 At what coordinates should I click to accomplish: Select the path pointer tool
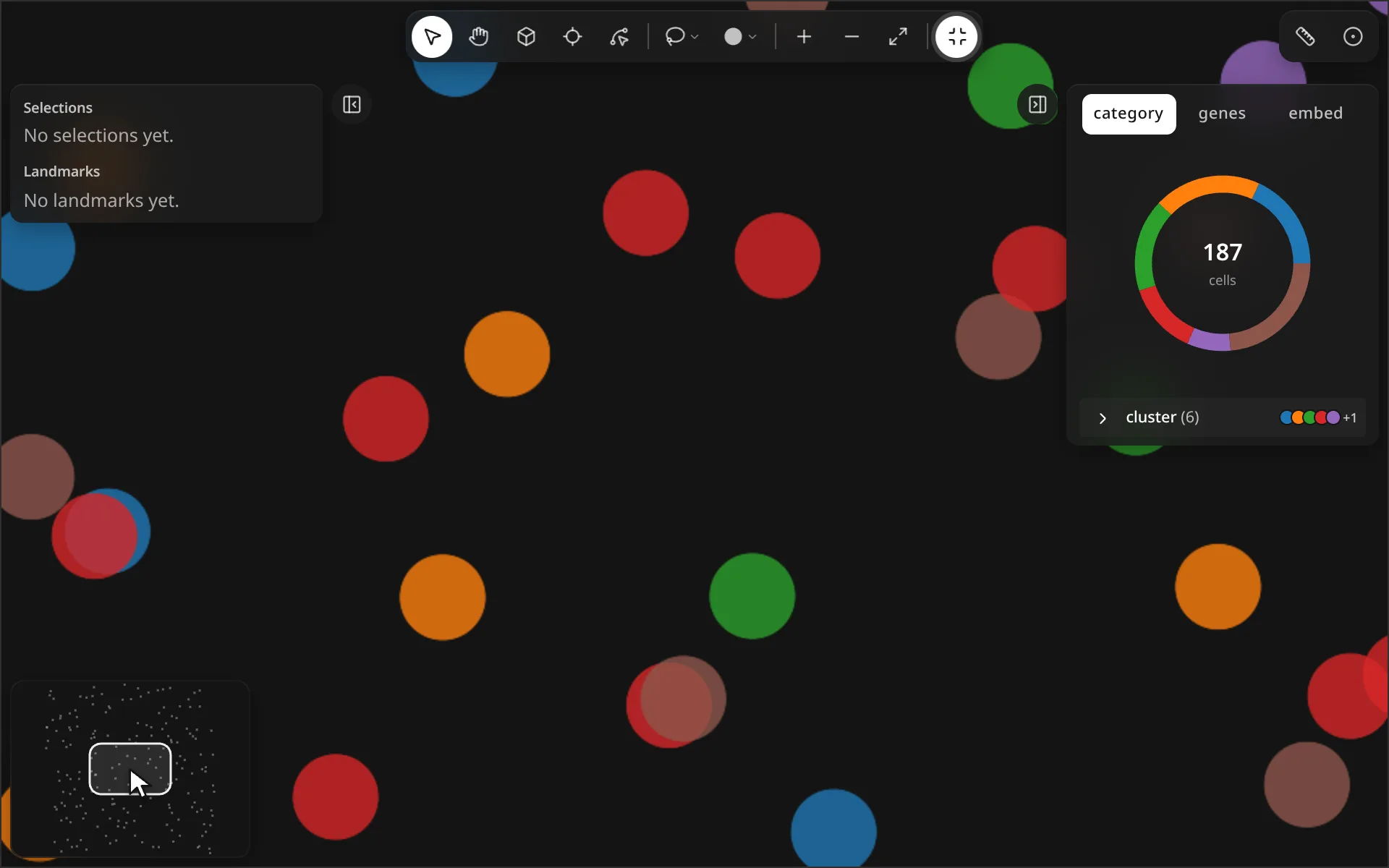tap(620, 37)
